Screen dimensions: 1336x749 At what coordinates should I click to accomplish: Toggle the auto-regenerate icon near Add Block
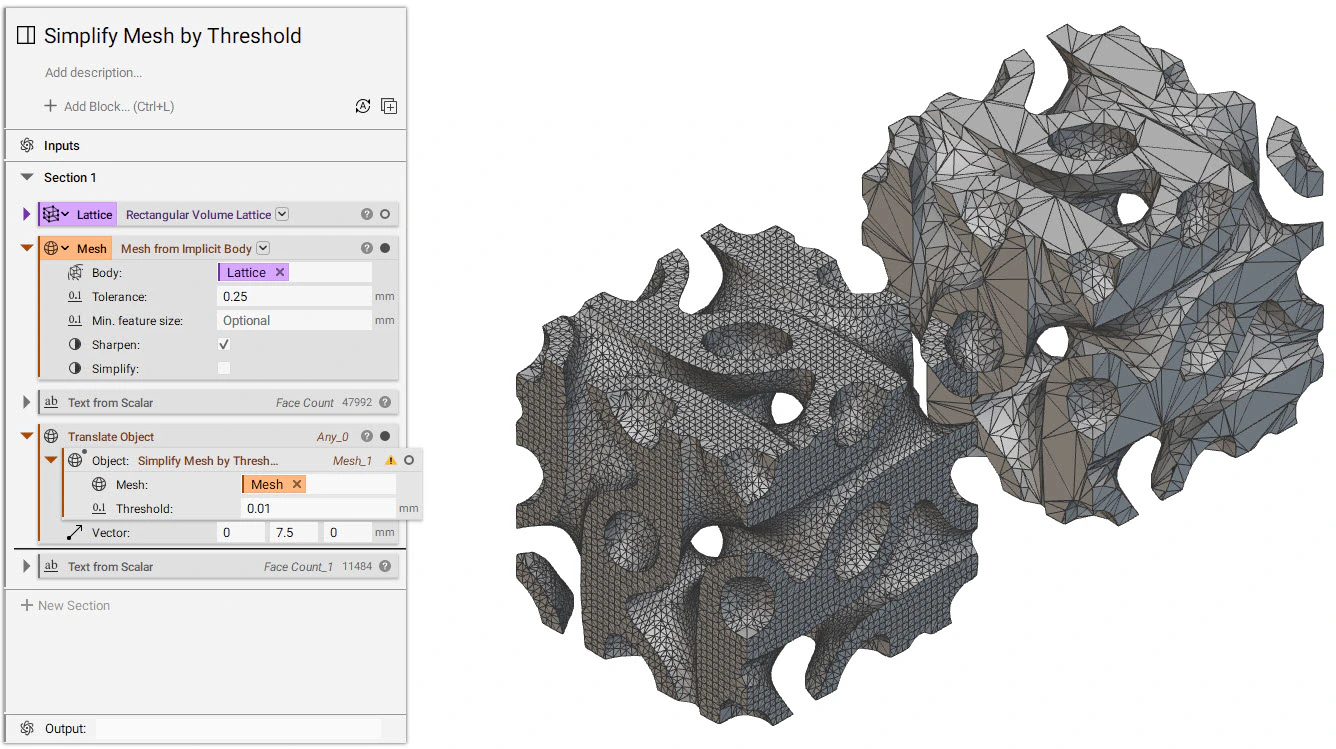(363, 106)
